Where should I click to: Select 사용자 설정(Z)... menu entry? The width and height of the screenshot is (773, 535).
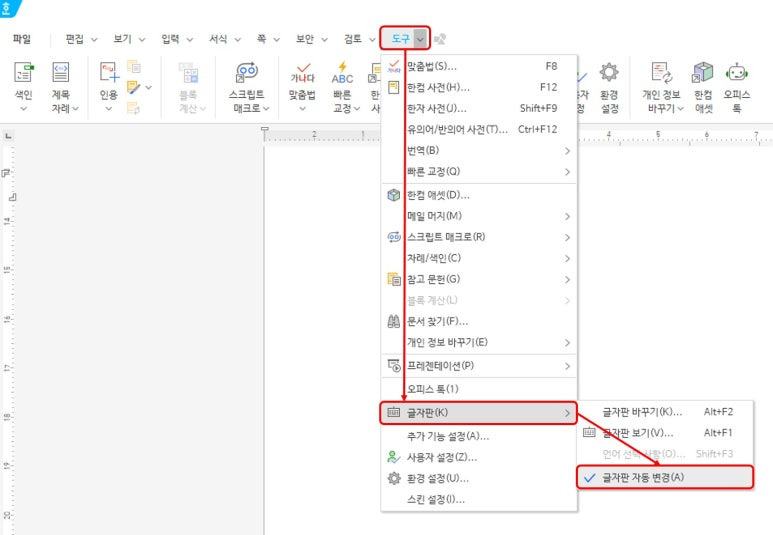tap(479, 458)
